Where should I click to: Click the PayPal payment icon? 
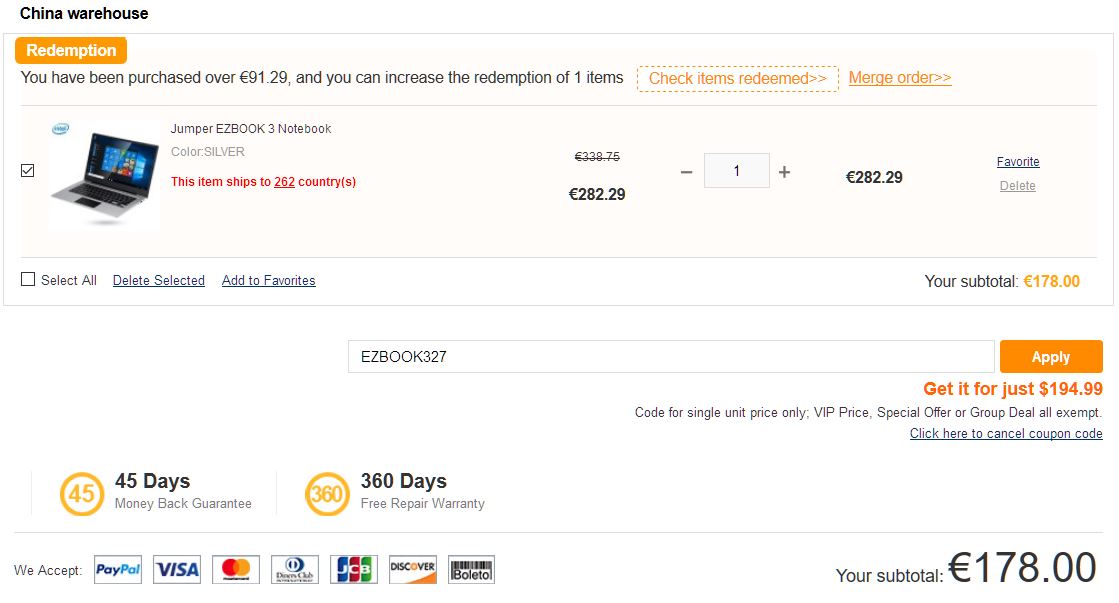pos(118,570)
